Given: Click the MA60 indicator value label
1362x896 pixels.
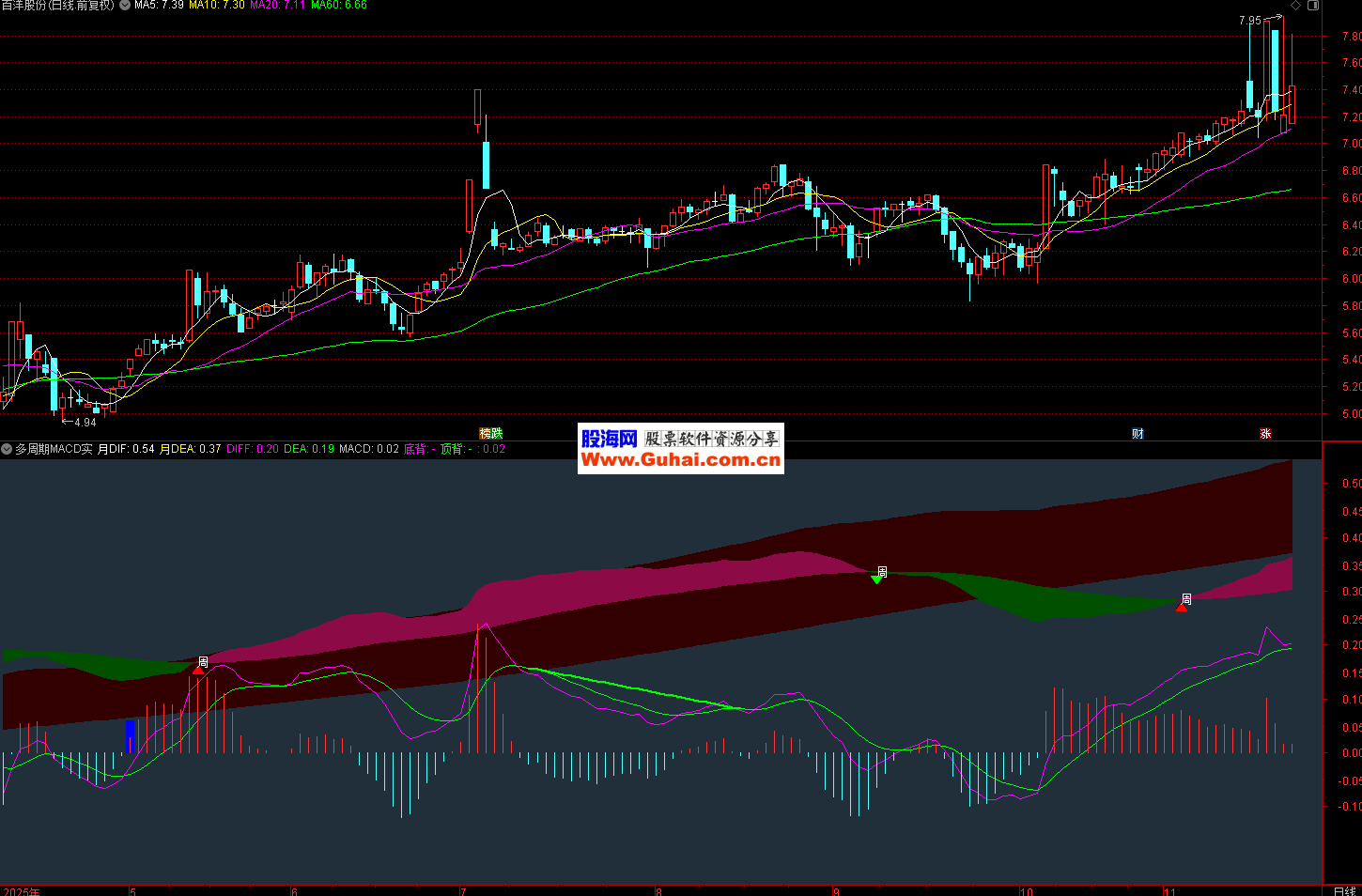Looking at the screenshot, I should click(x=339, y=6).
